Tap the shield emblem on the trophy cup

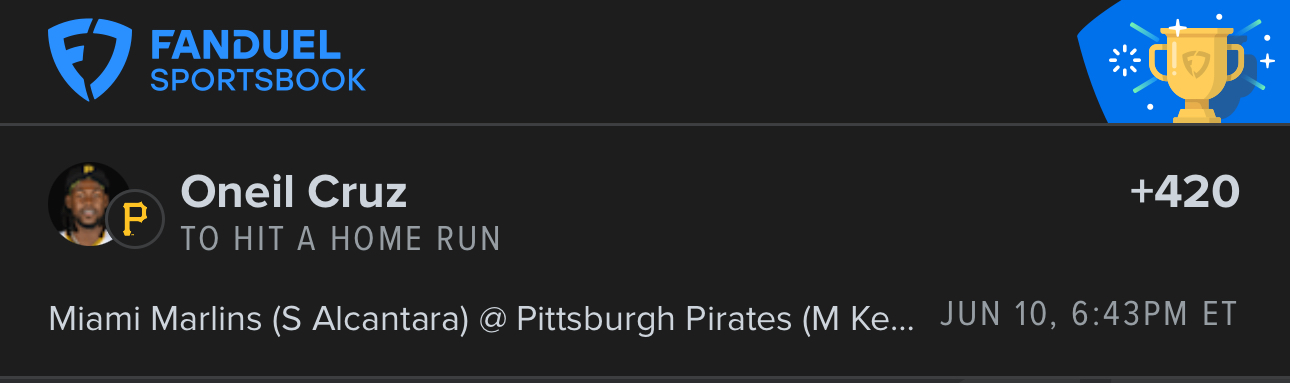coord(1196,65)
